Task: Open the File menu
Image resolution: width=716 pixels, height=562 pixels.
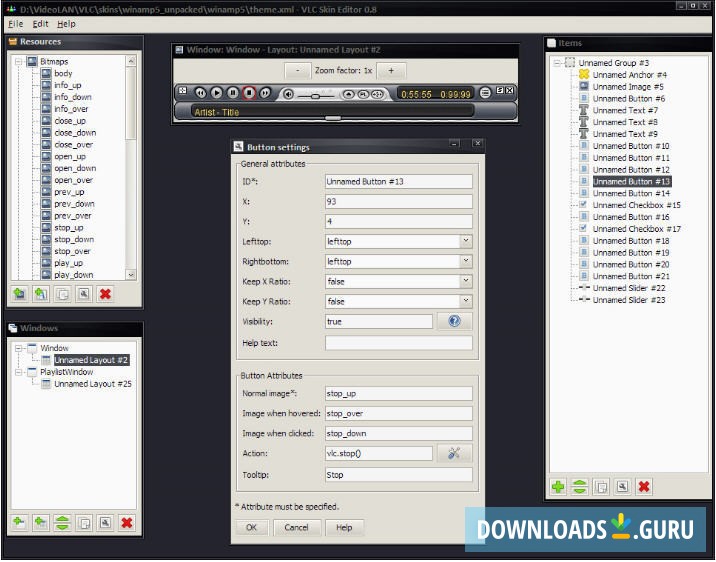Action: pos(16,24)
